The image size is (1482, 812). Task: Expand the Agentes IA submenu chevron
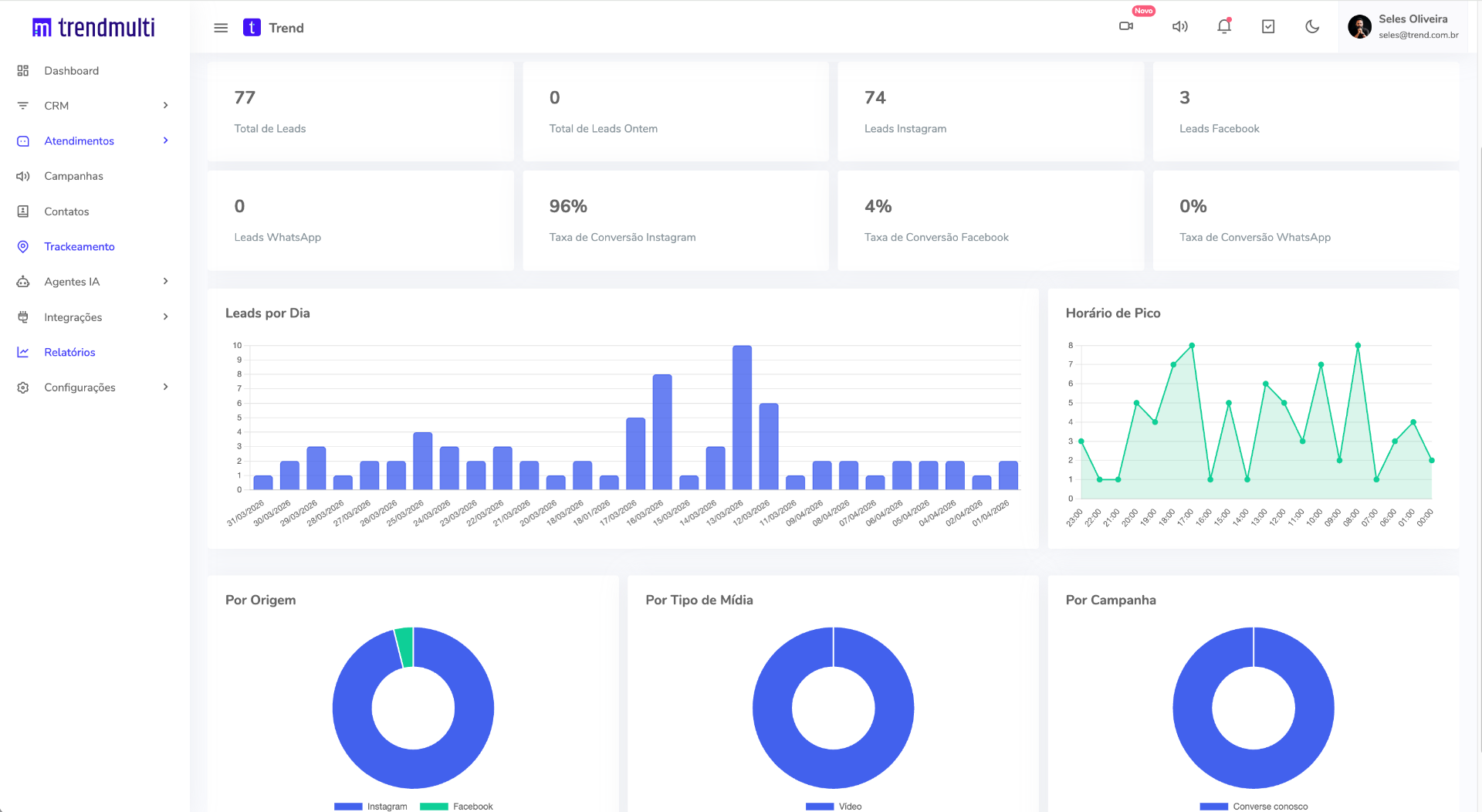(x=165, y=282)
